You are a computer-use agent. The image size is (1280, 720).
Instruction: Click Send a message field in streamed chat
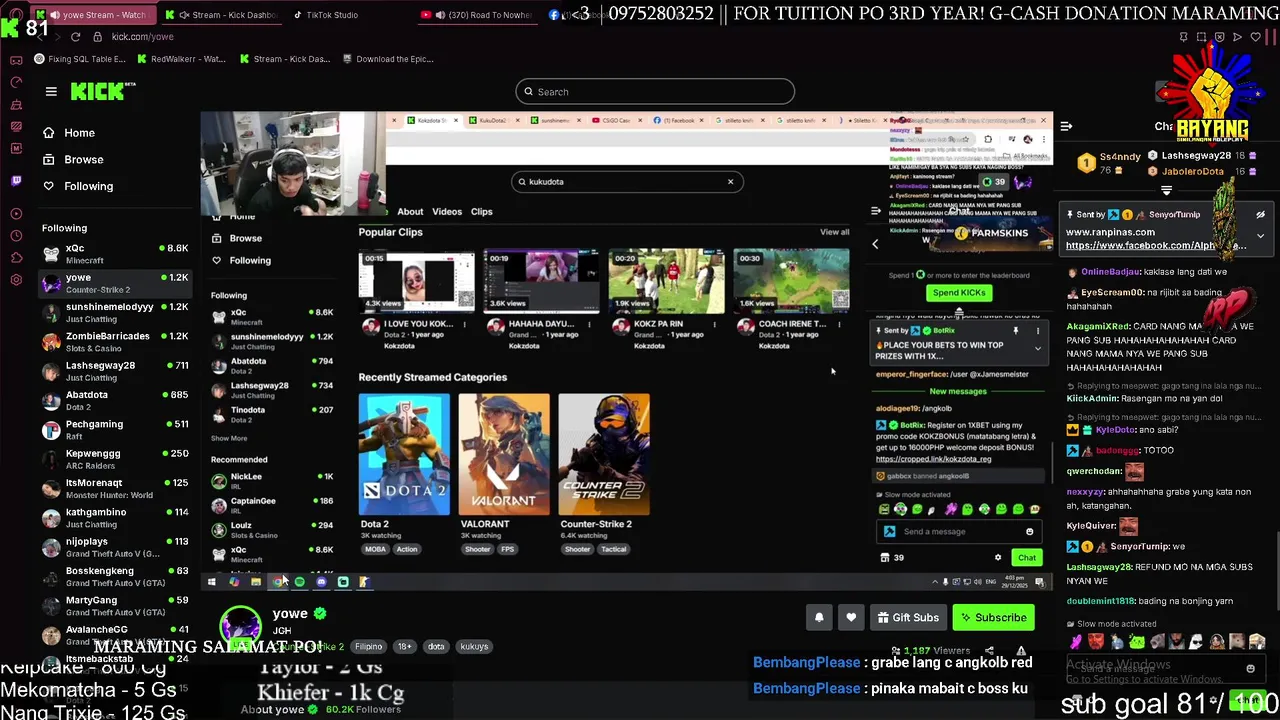(x=960, y=532)
